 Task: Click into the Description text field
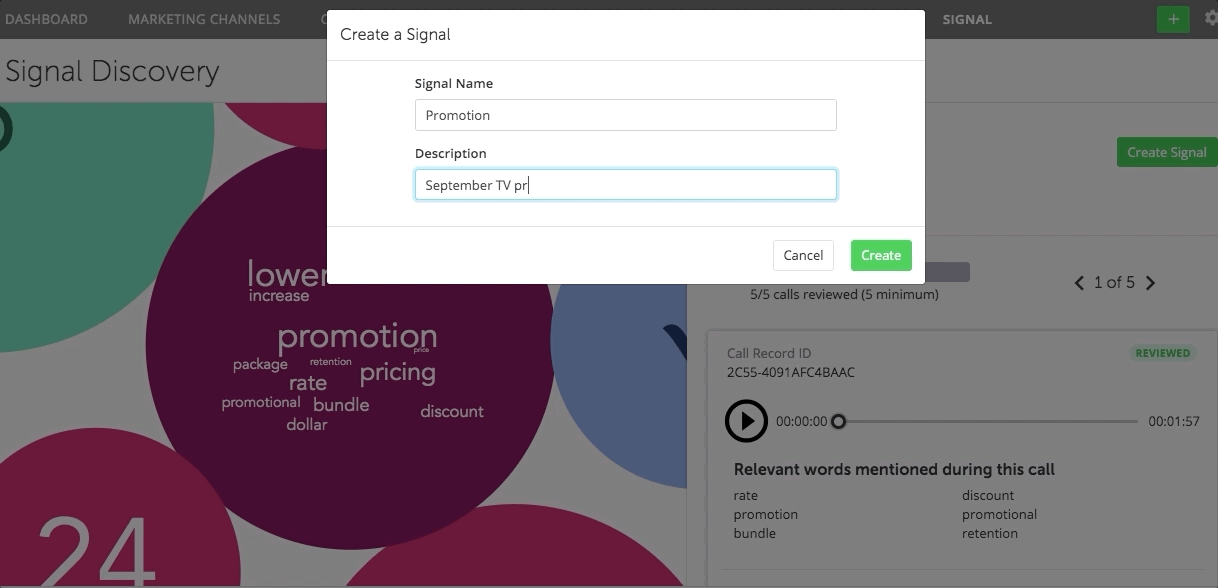625,185
